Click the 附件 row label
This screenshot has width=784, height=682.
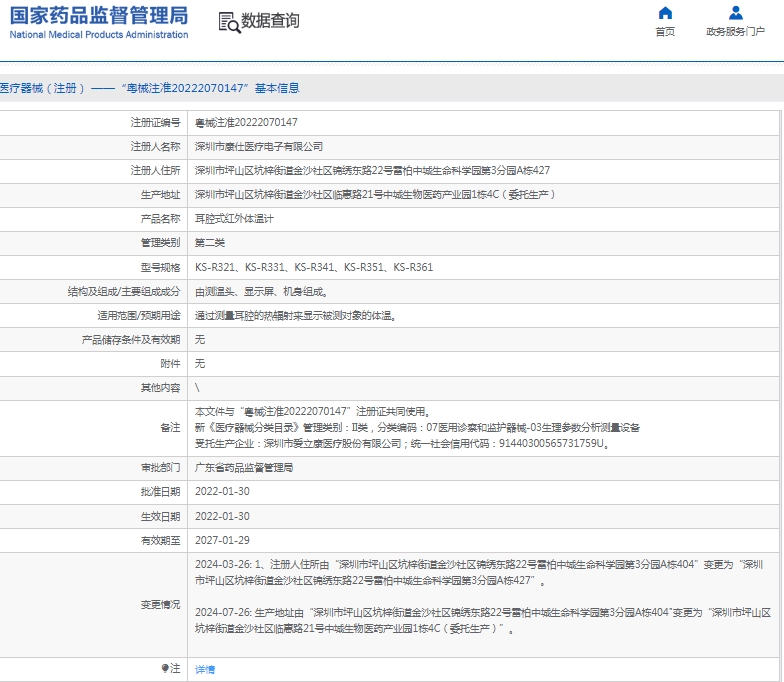[x=170, y=364]
